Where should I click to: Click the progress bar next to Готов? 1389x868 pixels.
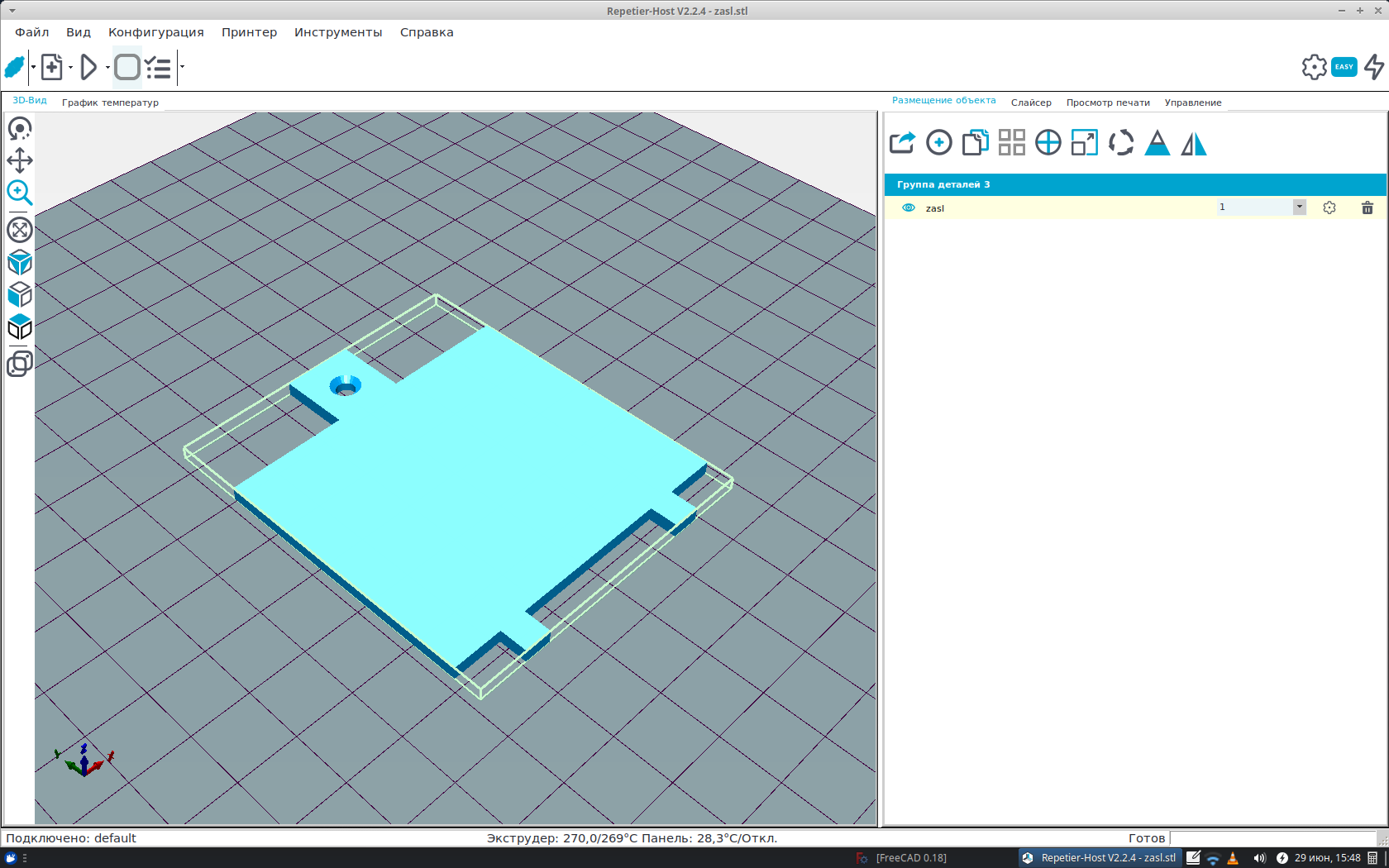[x=1273, y=838]
